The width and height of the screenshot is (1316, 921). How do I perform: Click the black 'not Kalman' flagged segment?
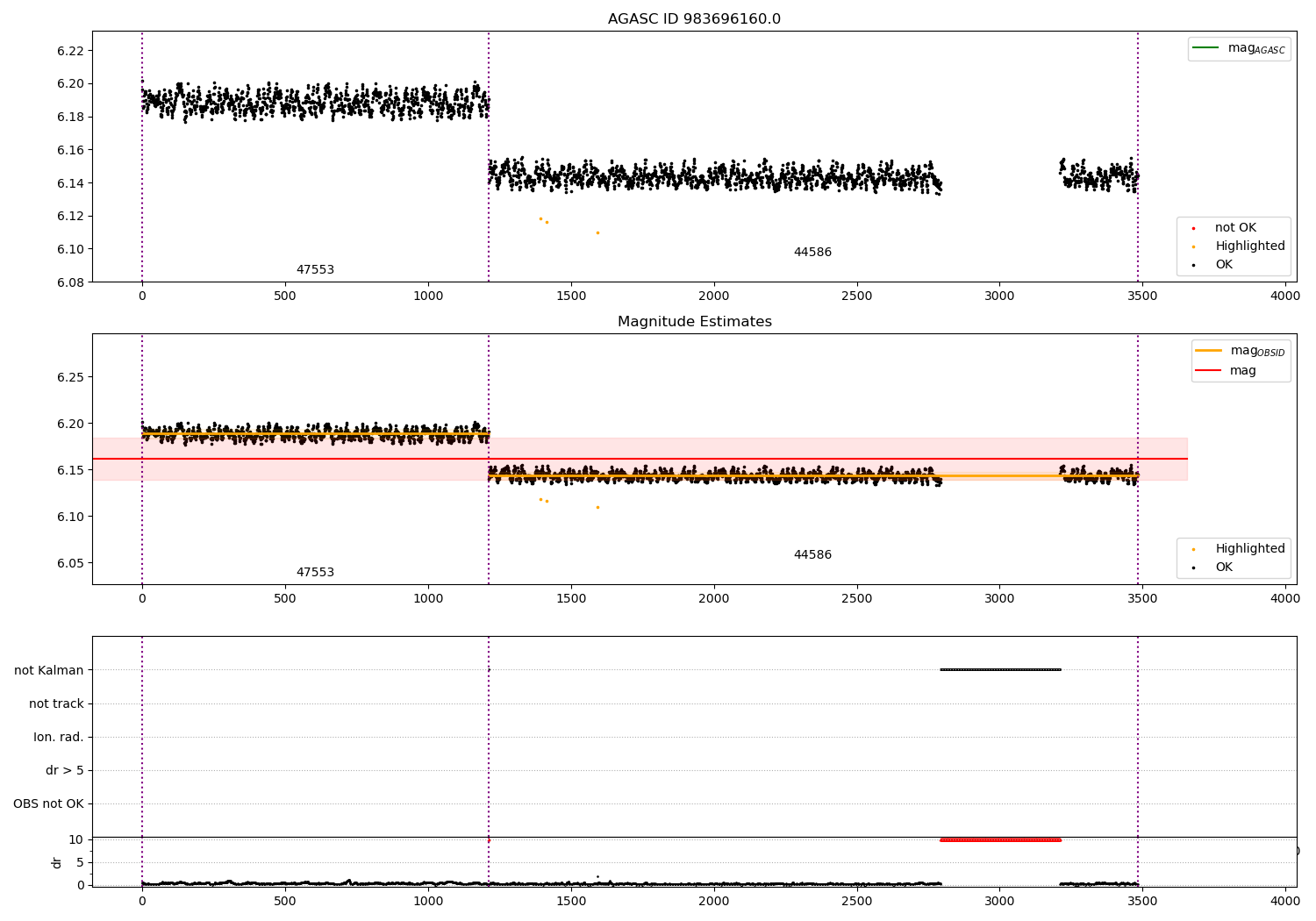pos(1000,669)
